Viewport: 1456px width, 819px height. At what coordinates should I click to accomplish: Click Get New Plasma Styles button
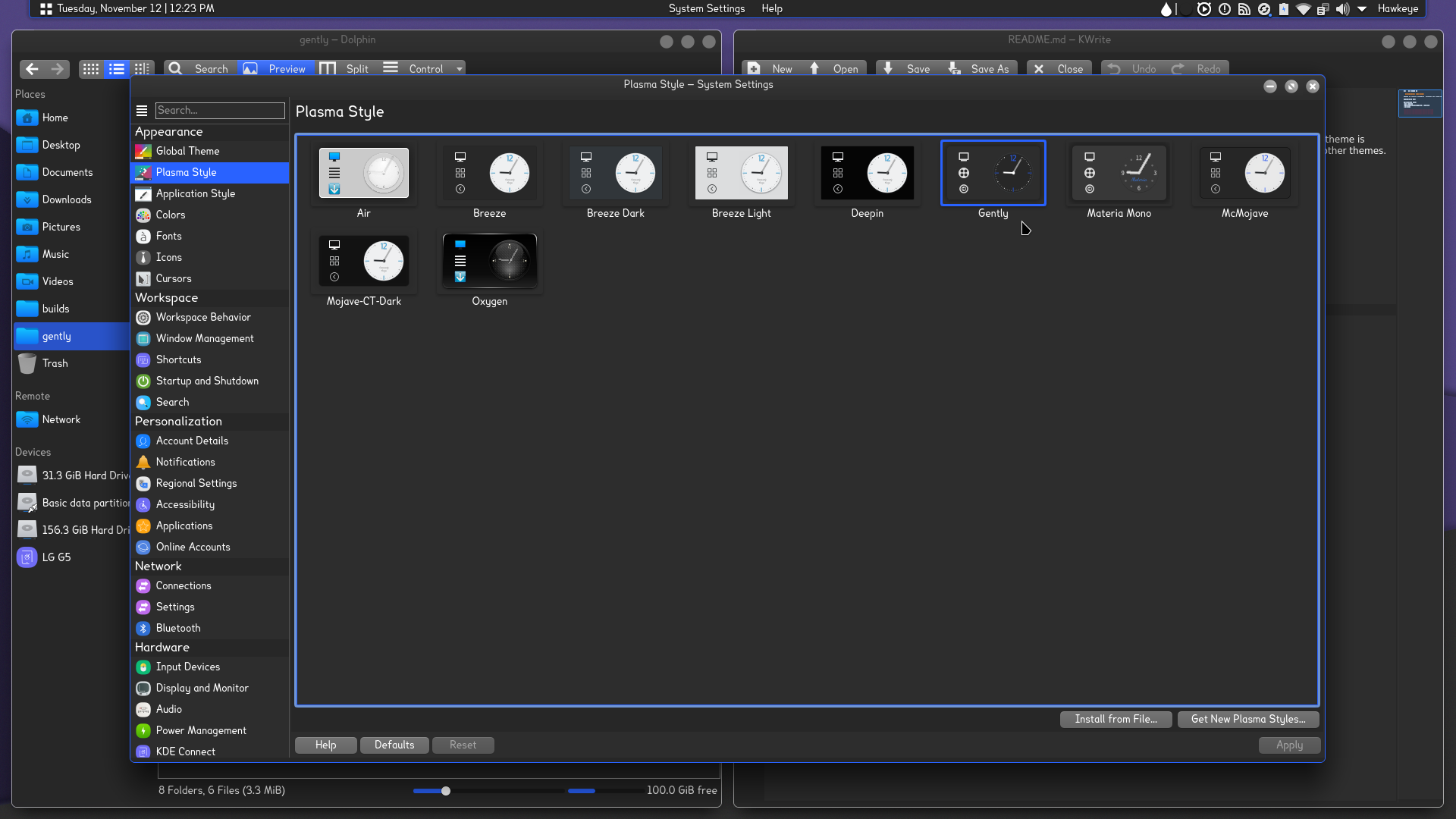(1248, 719)
